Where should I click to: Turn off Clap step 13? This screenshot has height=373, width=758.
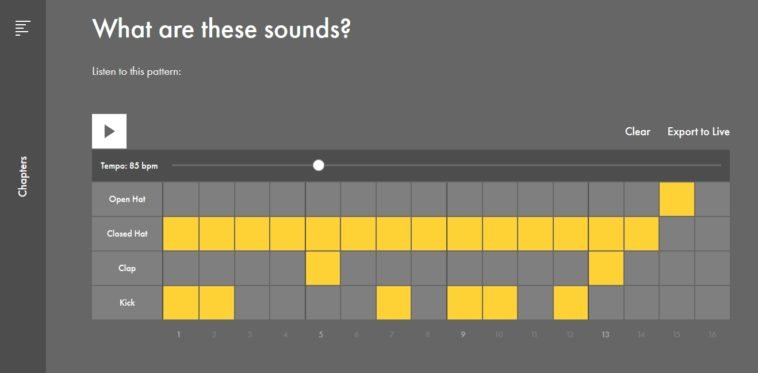[606, 268]
